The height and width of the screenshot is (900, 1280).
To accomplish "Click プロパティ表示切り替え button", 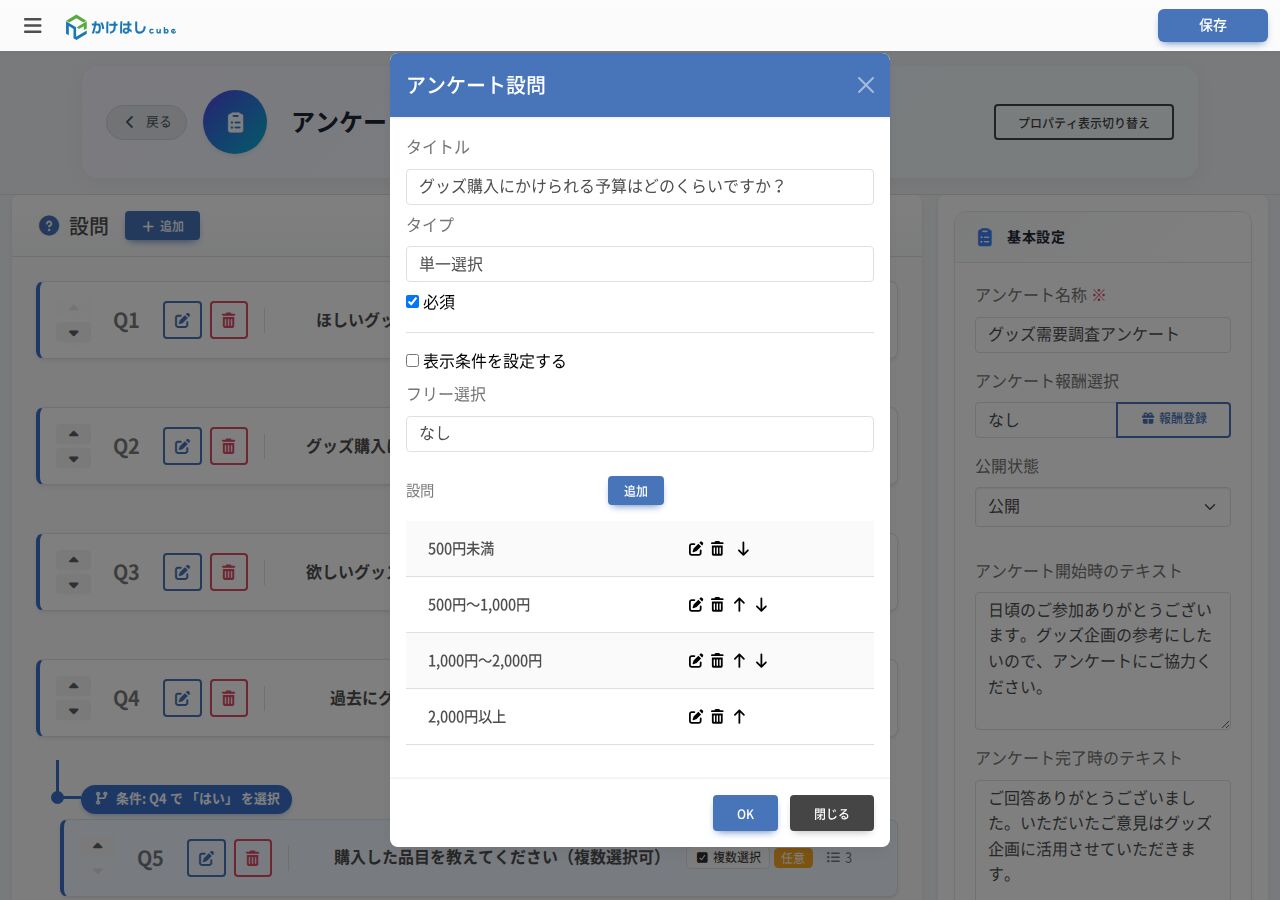I will click(1084, 122).
